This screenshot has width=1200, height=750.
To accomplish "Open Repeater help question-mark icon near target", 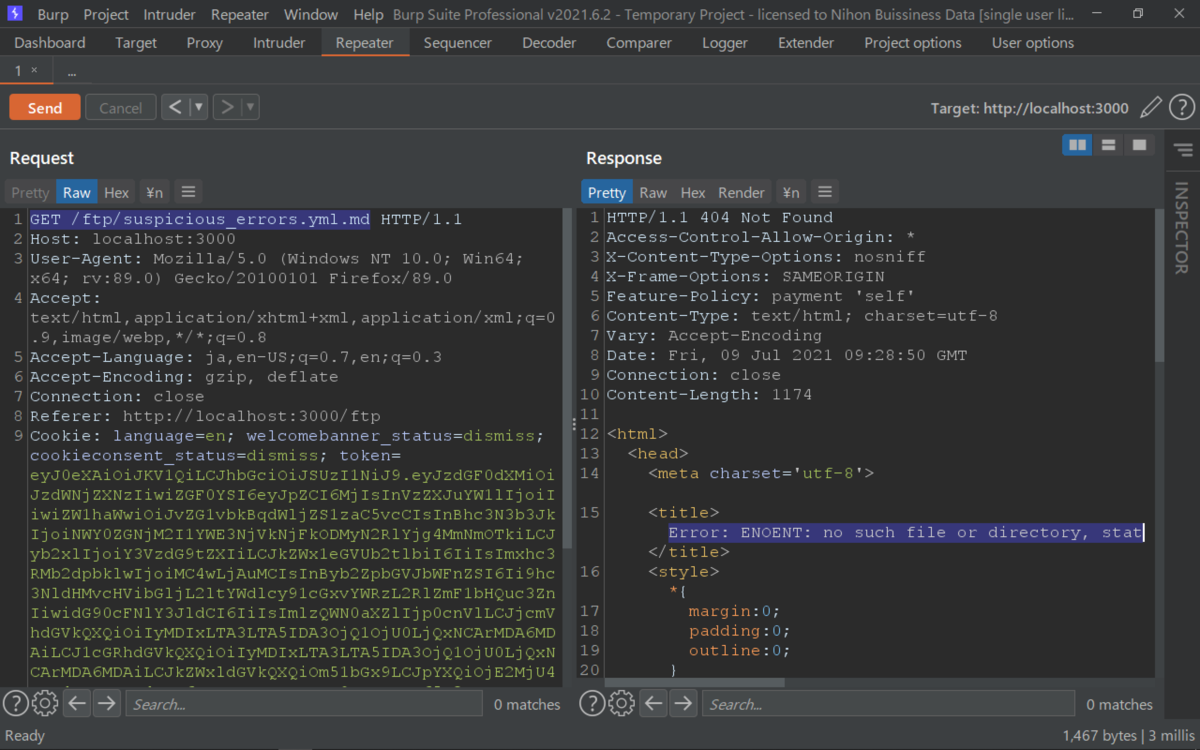I will pyautogui.click(x=1181, y=107).
